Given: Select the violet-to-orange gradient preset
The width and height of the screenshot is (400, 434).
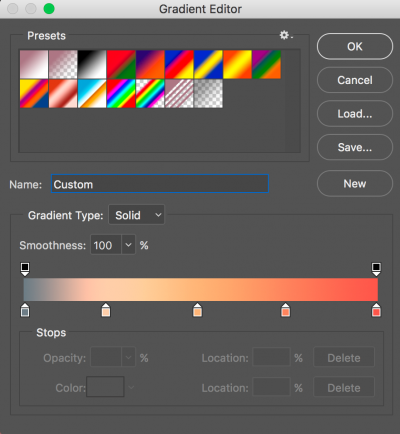Looking at the screenshot, I should [150, 64].
